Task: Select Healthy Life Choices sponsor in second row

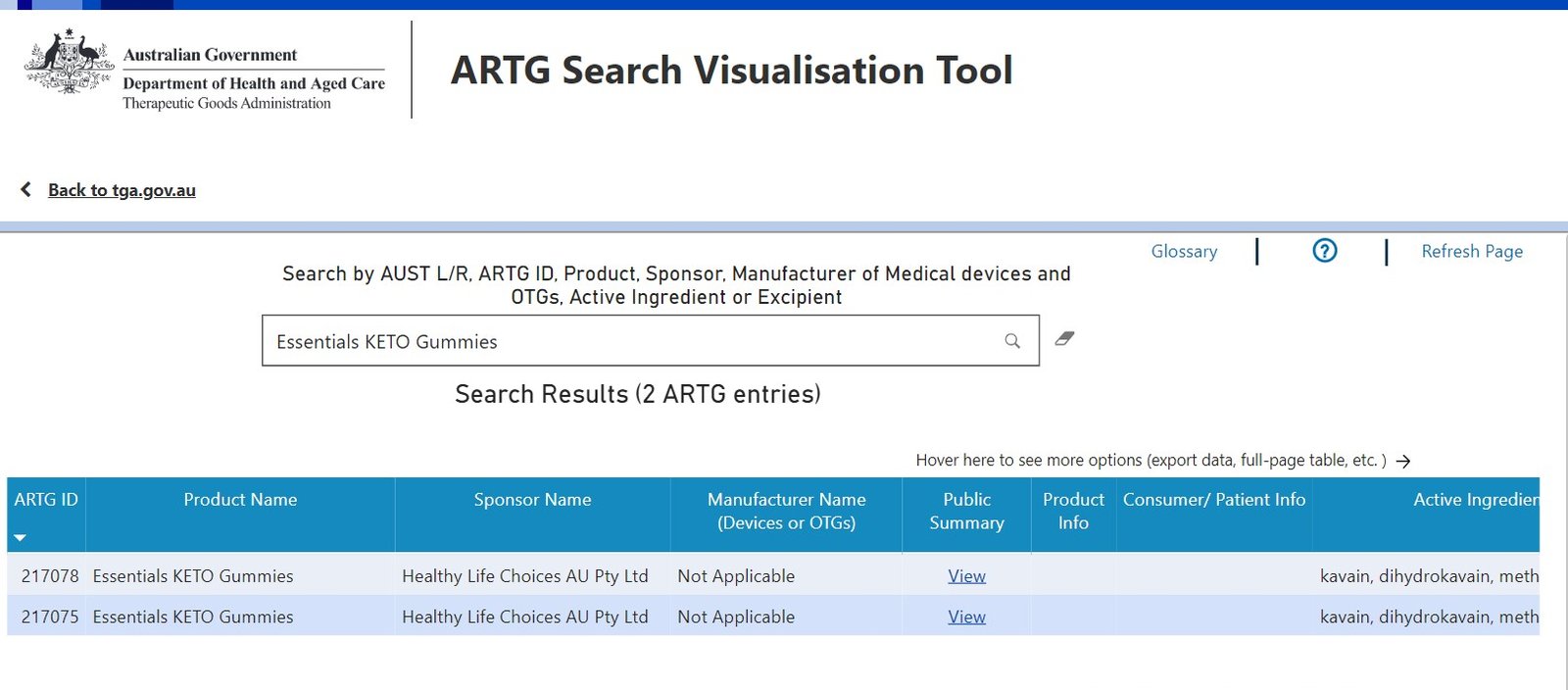Action: point(524,616)
